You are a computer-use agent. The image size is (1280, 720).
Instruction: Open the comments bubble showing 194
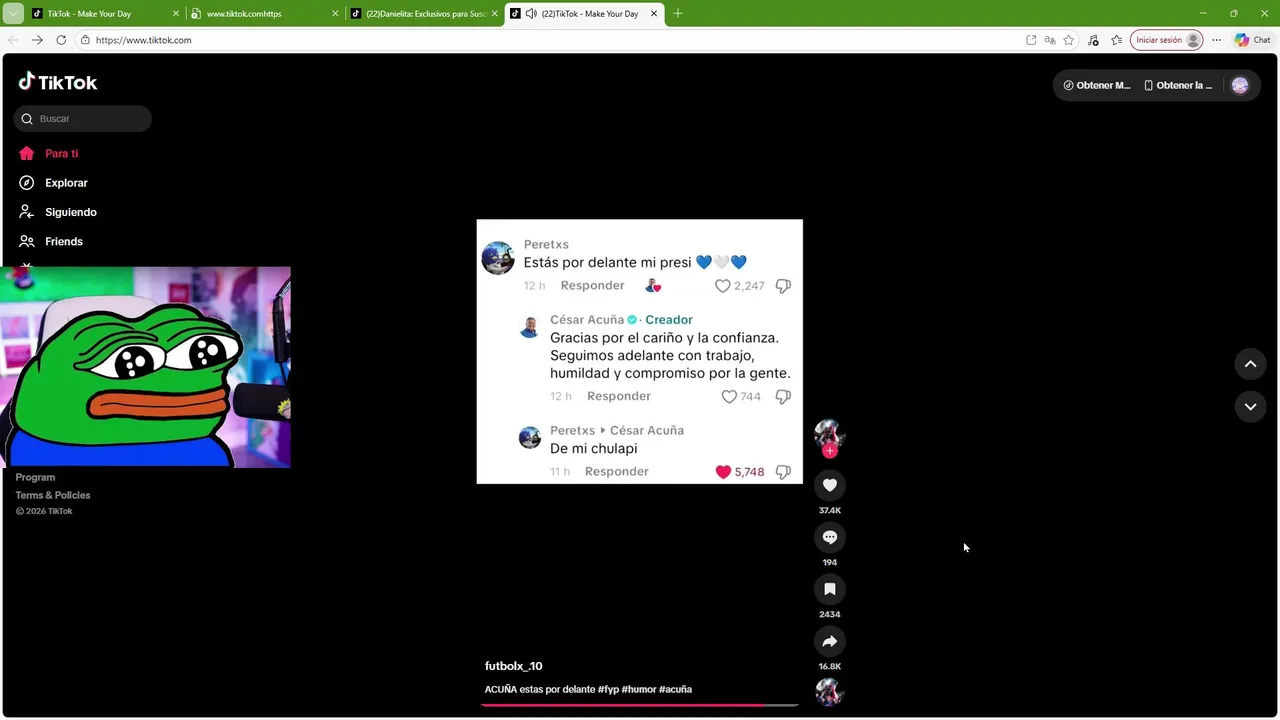[829, 537]
